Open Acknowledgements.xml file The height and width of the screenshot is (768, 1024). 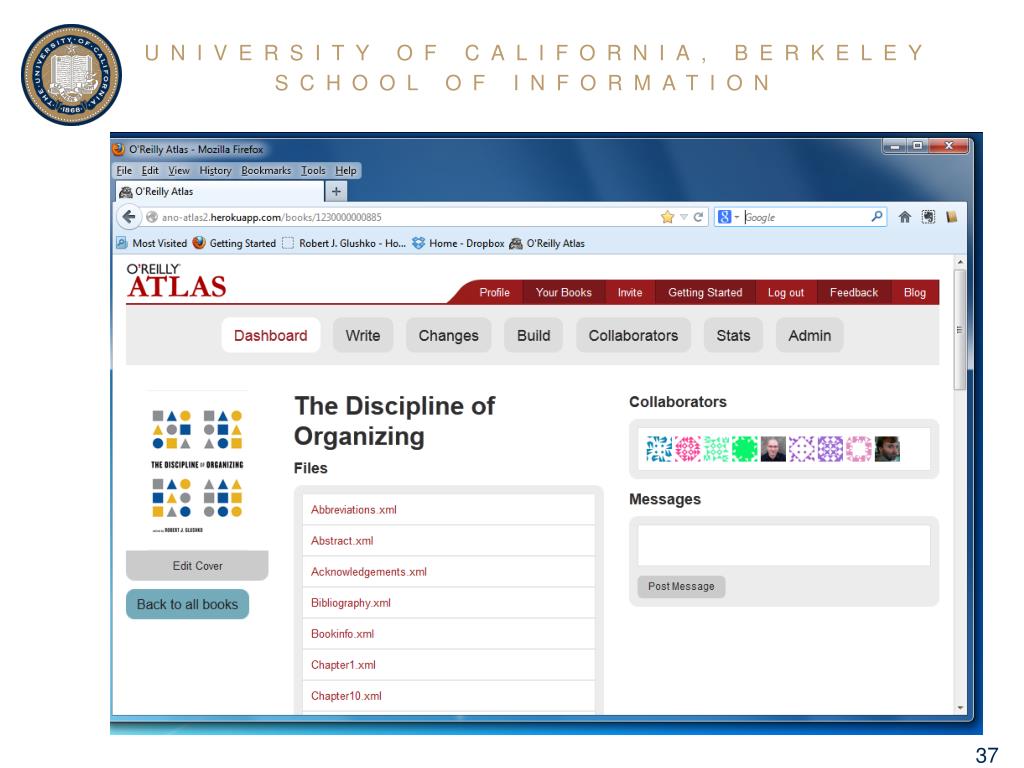point(369,571)
